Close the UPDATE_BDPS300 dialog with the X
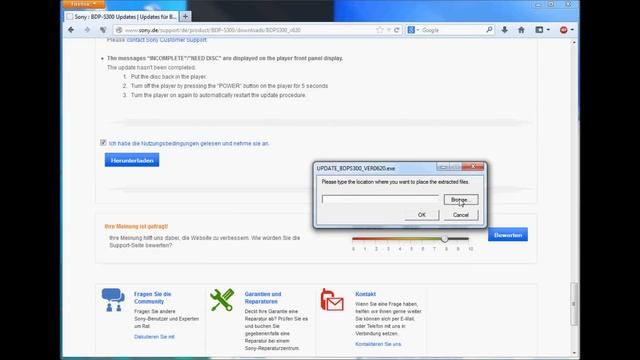Viewport: 640px width, 360px height. click(x=473, y=167)
